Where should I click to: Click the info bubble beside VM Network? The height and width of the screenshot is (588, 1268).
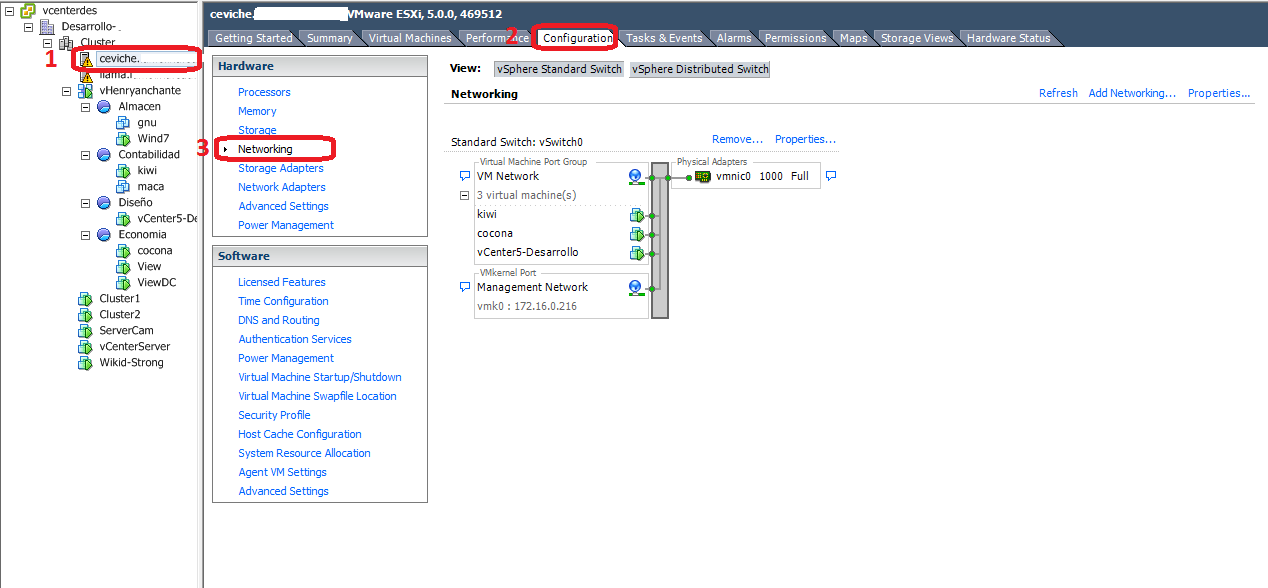[x=464, y=177]
